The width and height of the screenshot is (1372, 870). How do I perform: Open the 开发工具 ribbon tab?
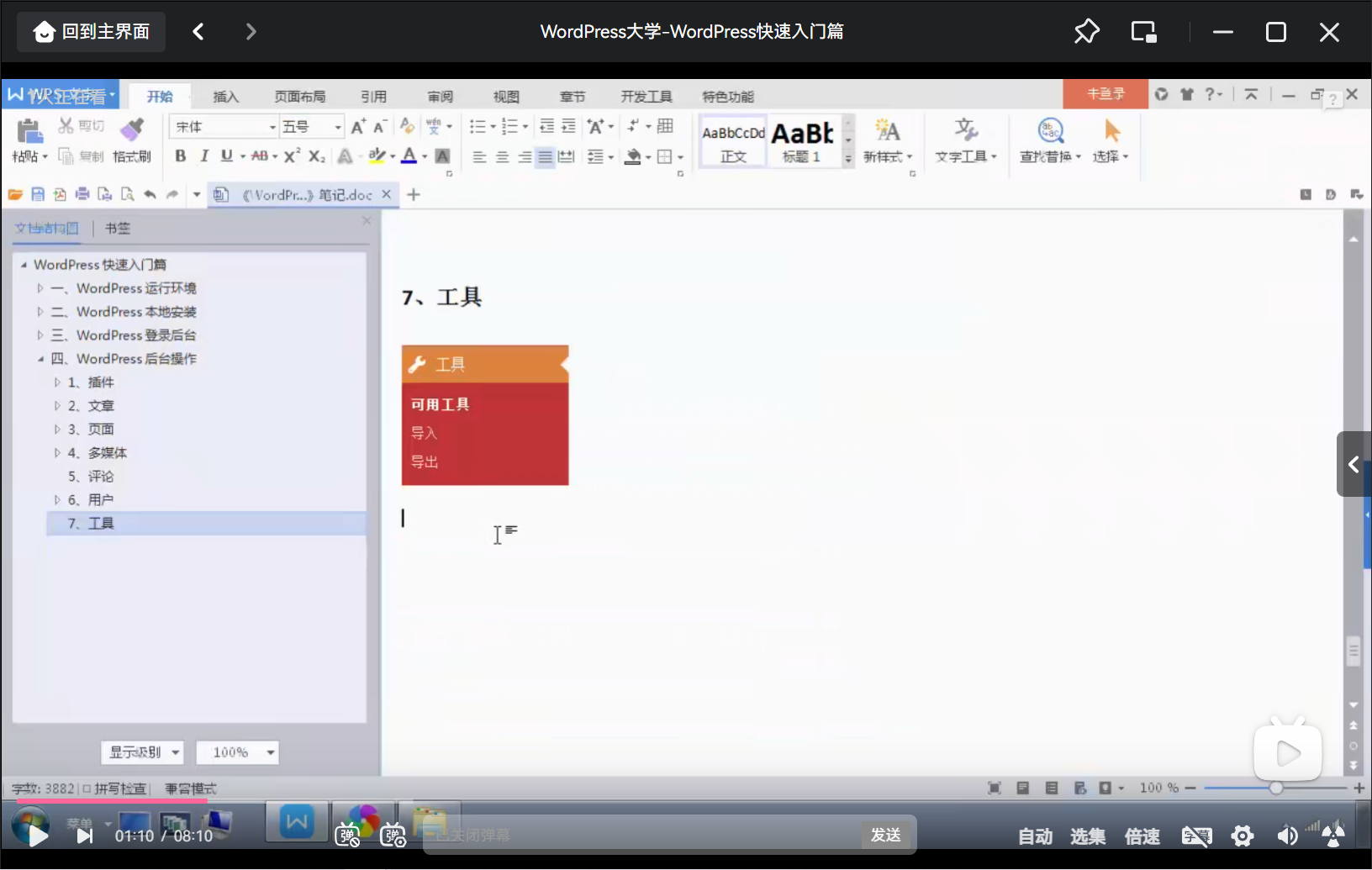(x=646, y=97)
